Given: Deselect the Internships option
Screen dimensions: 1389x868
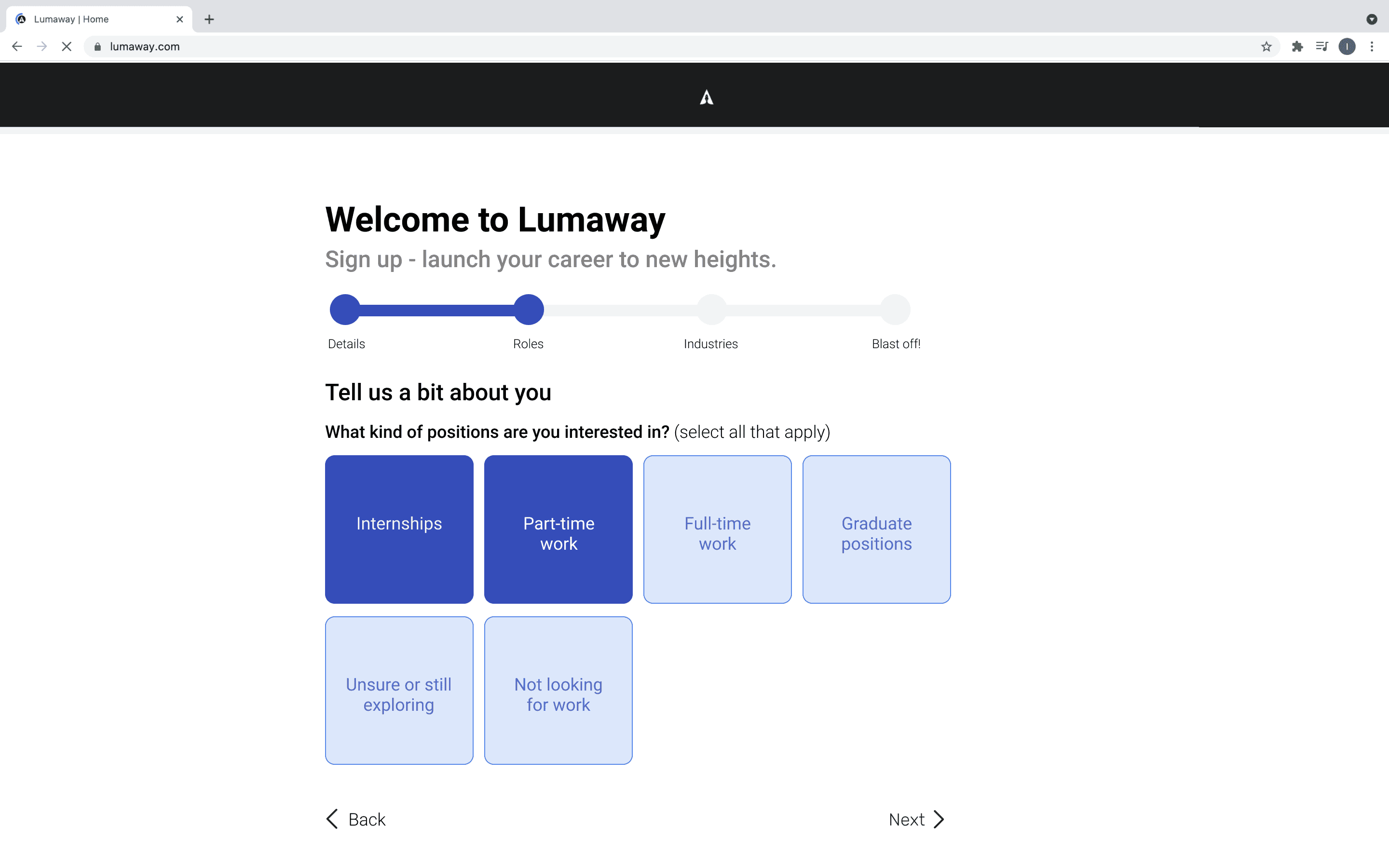Looking at the screenshot, I should coord(399,529).
